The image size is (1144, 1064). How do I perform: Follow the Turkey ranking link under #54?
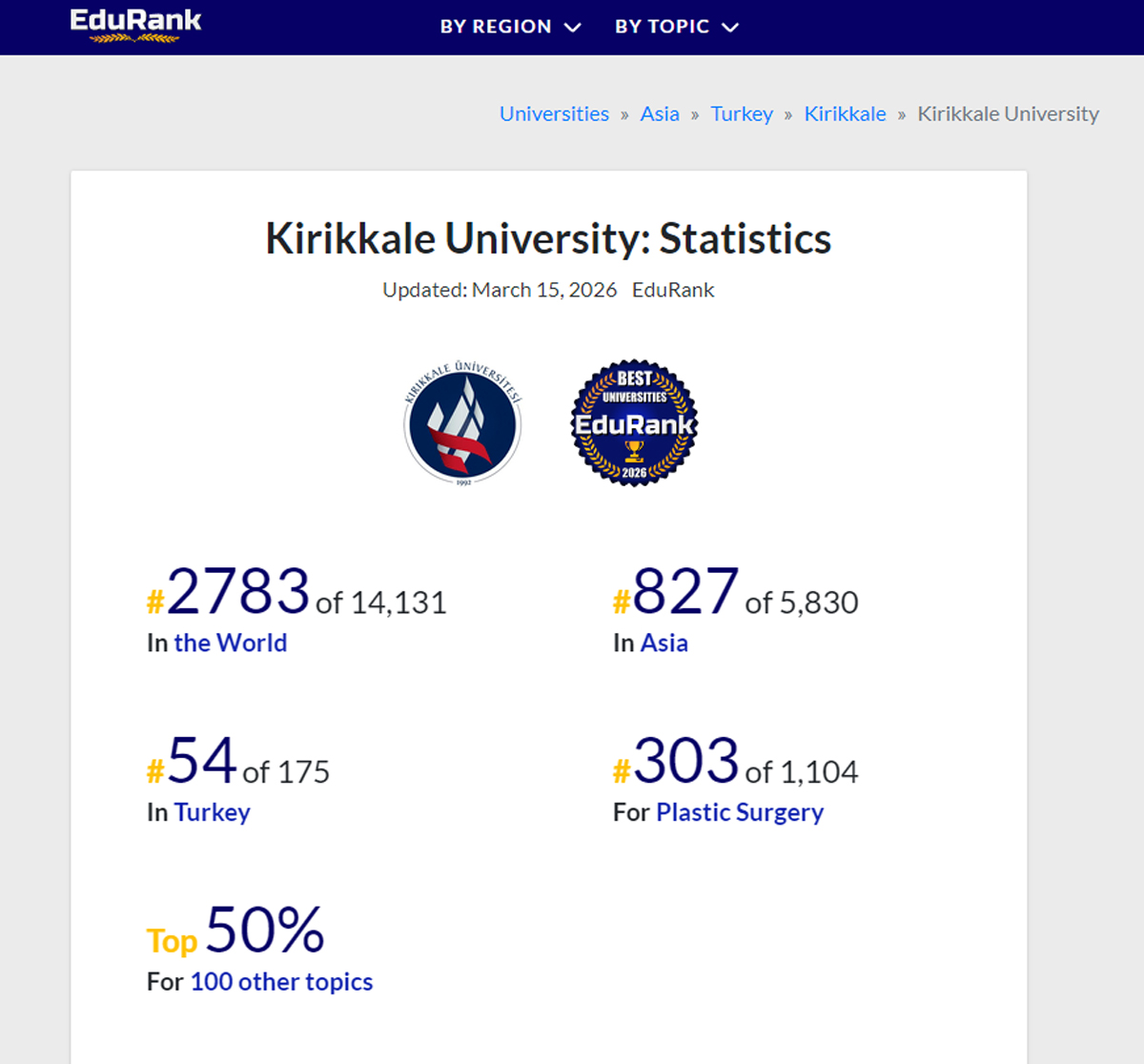(x=212, y=812)
